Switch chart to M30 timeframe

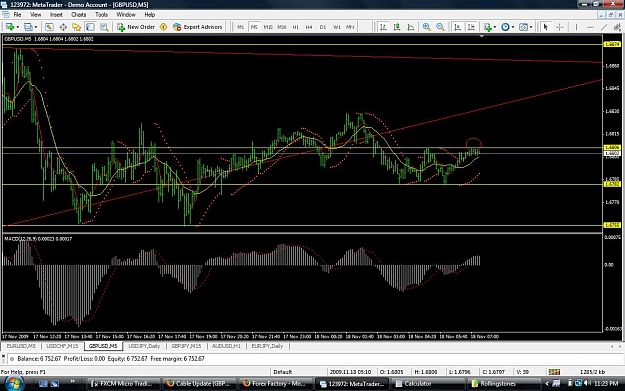282,27
